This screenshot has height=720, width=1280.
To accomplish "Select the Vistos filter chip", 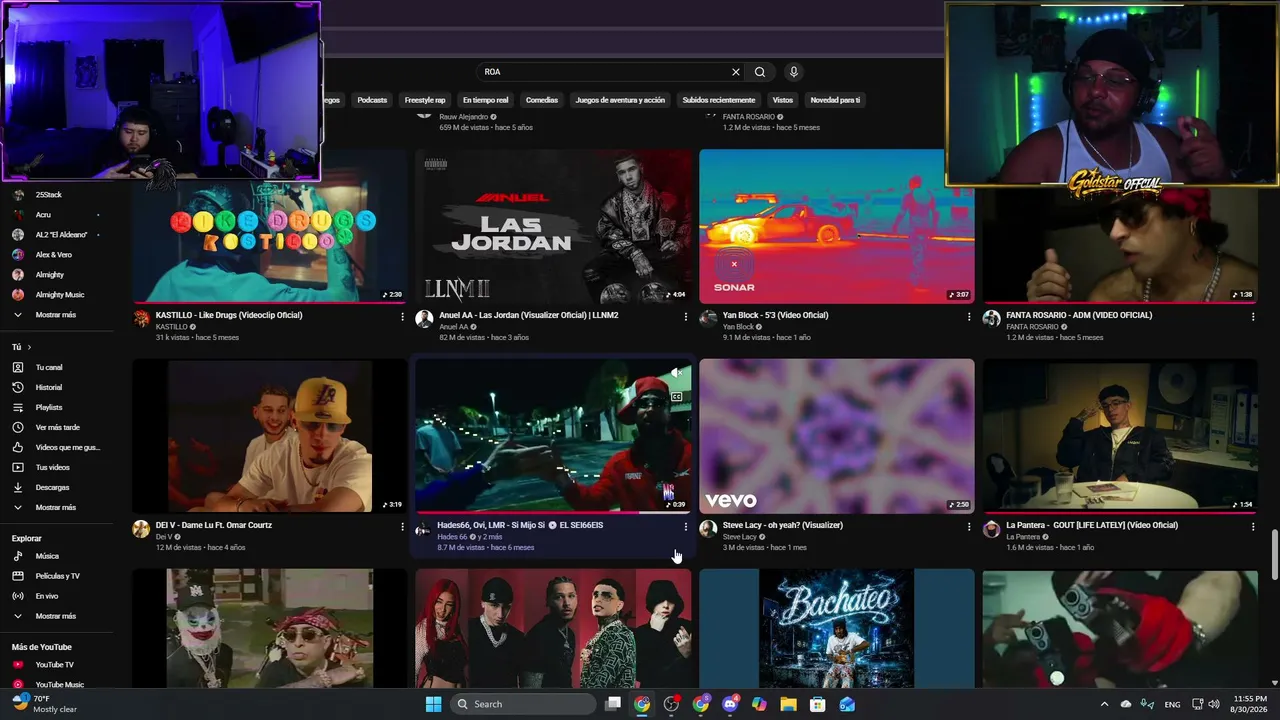I will [x=783, y=100].
